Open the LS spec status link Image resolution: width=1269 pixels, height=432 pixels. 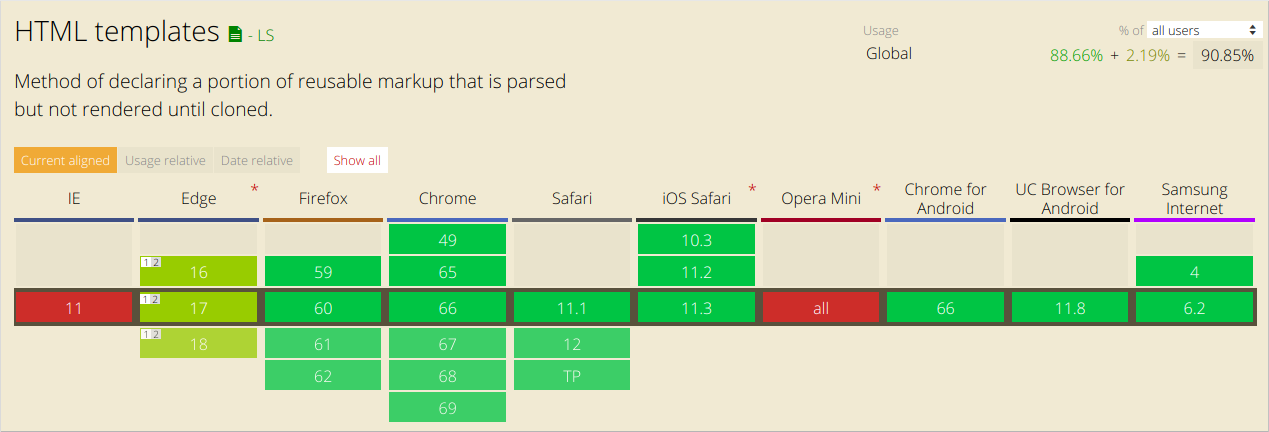[x=265, y=36]
